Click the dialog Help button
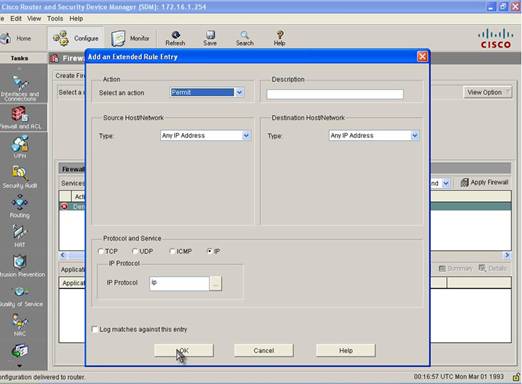The height and width of the screenshot is (384, 522). (x=346, y=350)
